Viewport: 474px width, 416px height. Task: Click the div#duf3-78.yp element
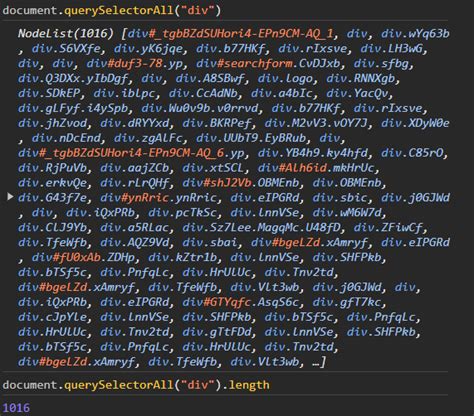click(x=134, y=63)
